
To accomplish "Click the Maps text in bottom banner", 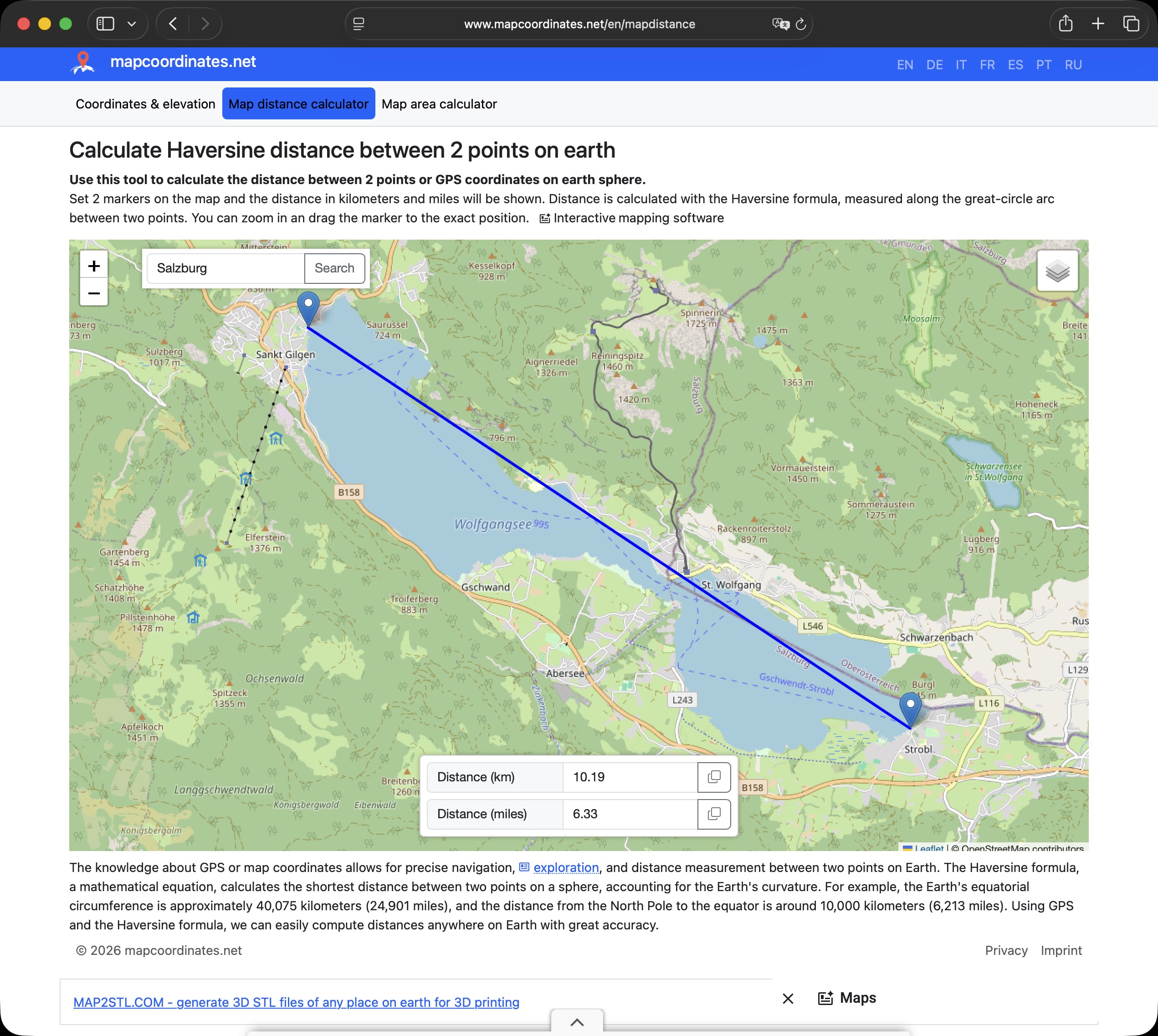I will click(857, 998).
